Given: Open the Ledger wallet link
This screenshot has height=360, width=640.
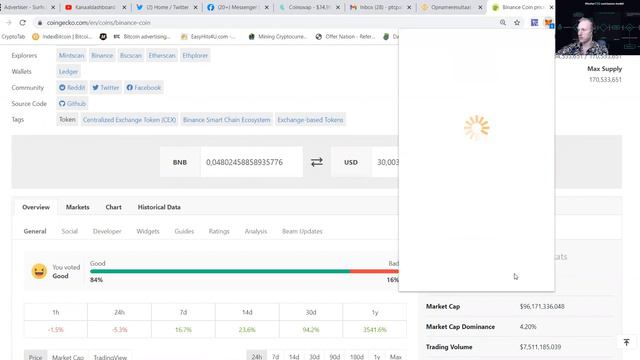Looking at the screenshot, I should pyautogui.click(x=68, y=72).
